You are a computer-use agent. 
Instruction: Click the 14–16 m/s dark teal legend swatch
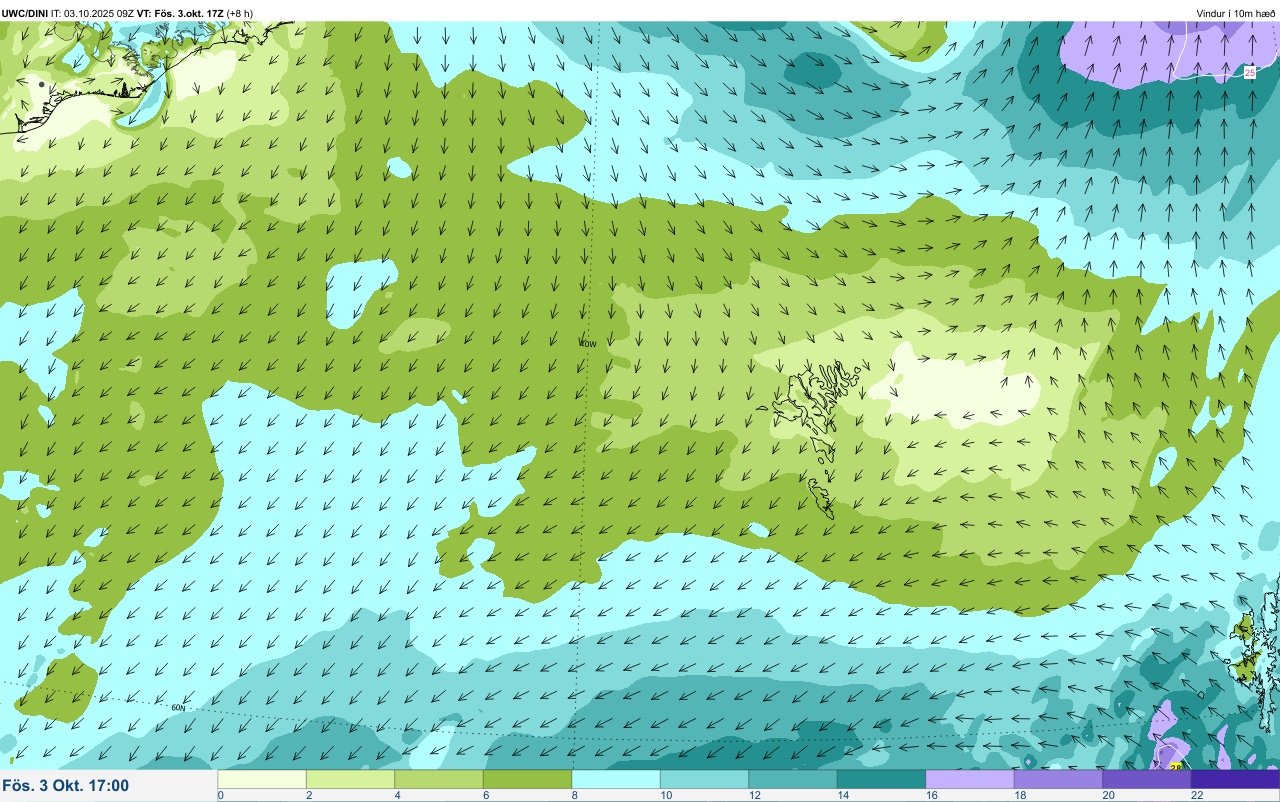point(881,779)
